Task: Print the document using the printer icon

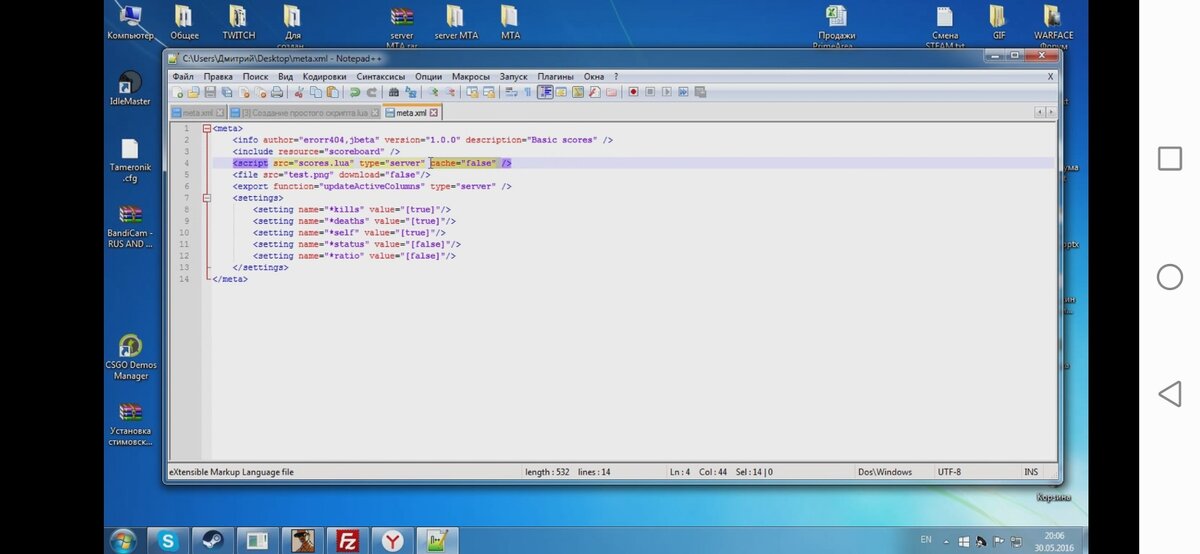Action: (277, 92)
